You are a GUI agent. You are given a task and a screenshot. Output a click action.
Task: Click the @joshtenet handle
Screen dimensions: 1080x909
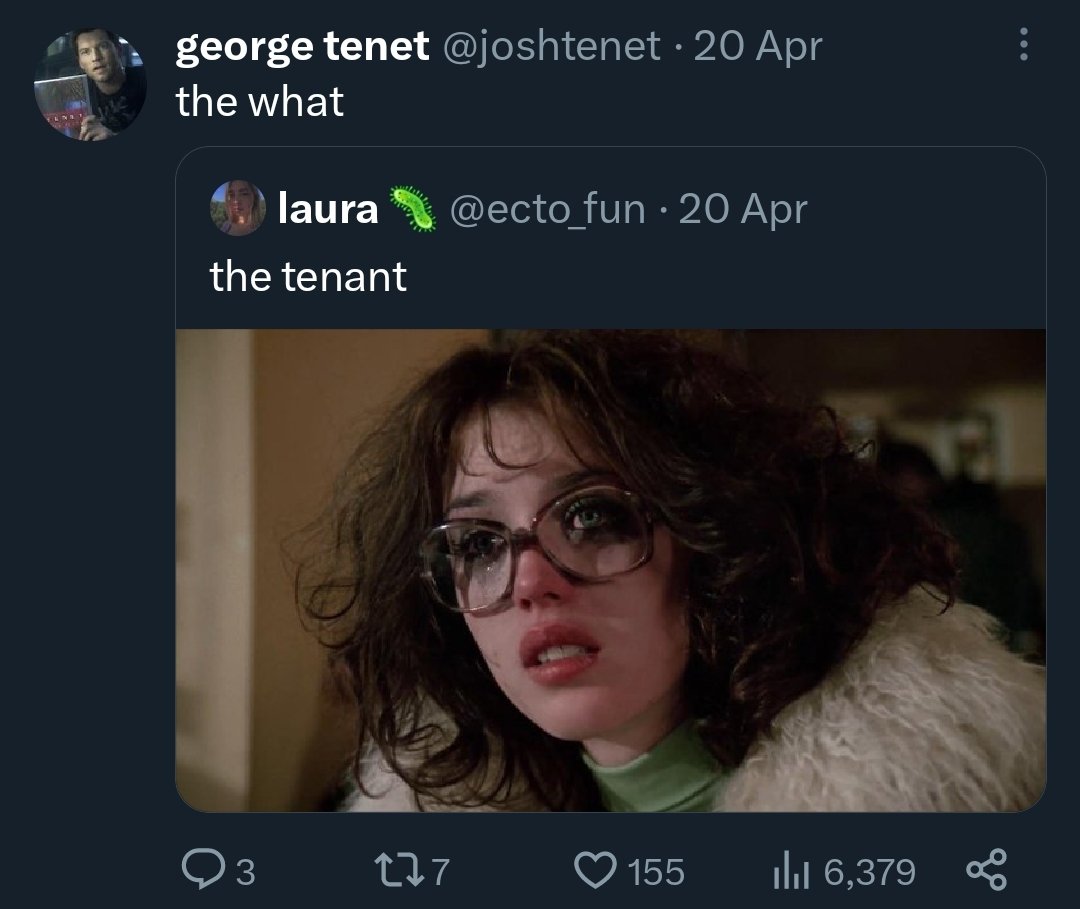[x=551, y=46]
